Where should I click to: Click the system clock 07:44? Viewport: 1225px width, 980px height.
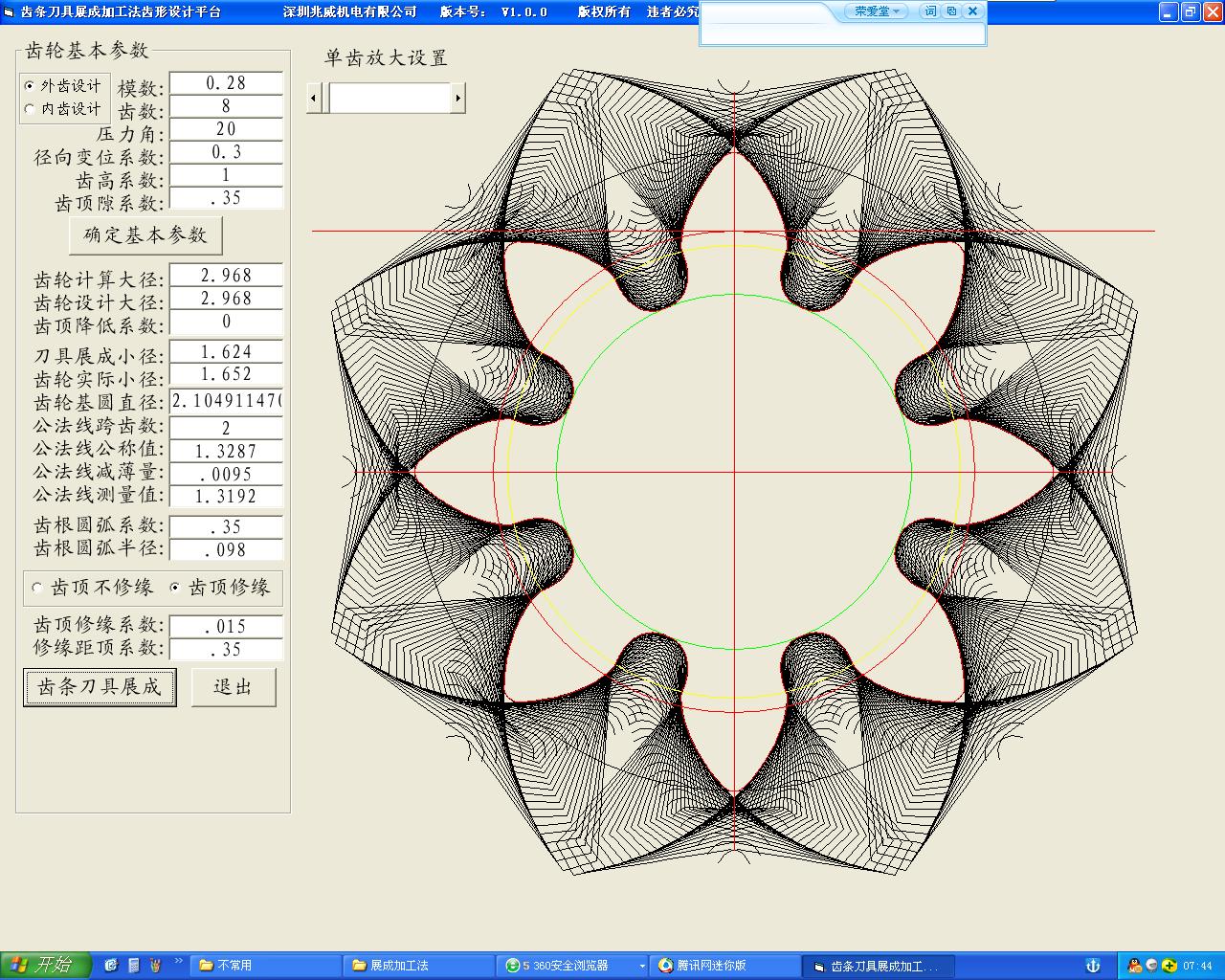pyautogui.click(x=1198, y=966)
